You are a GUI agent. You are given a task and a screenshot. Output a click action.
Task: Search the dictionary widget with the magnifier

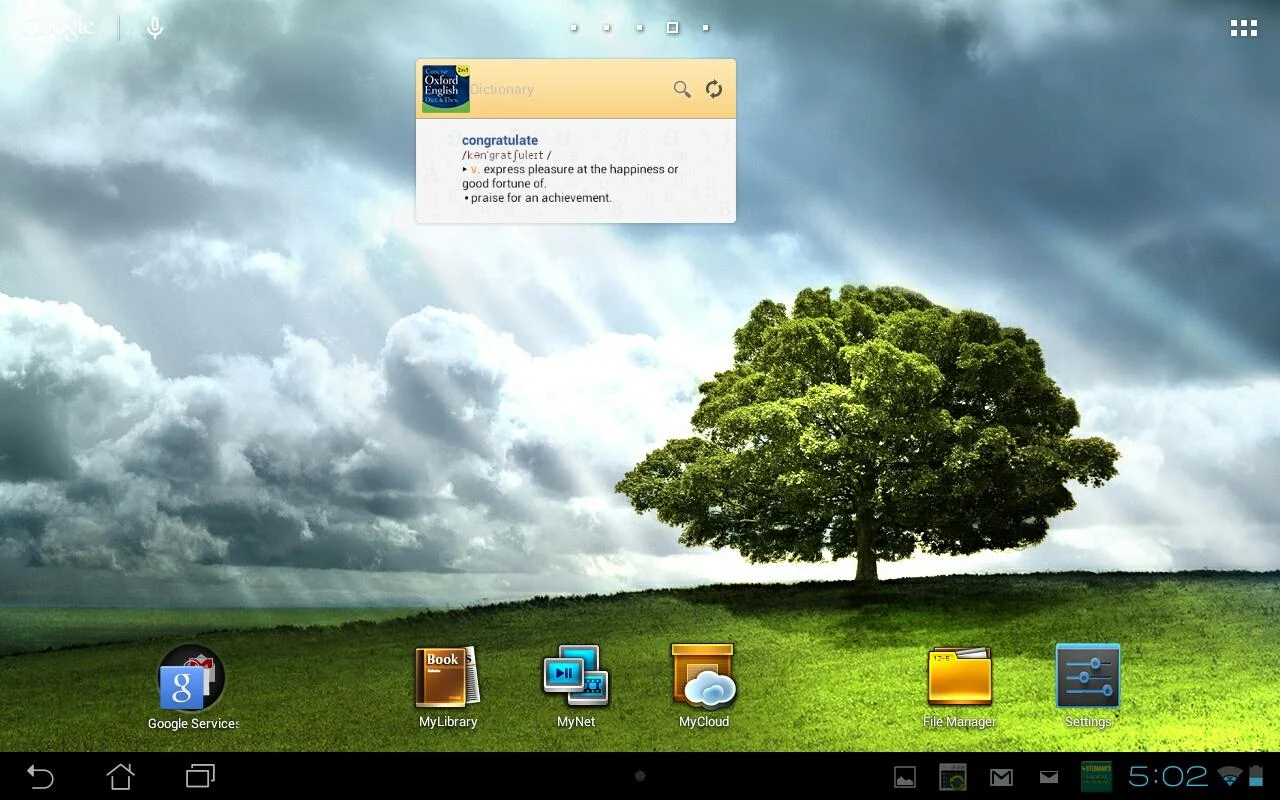(682, 89)
